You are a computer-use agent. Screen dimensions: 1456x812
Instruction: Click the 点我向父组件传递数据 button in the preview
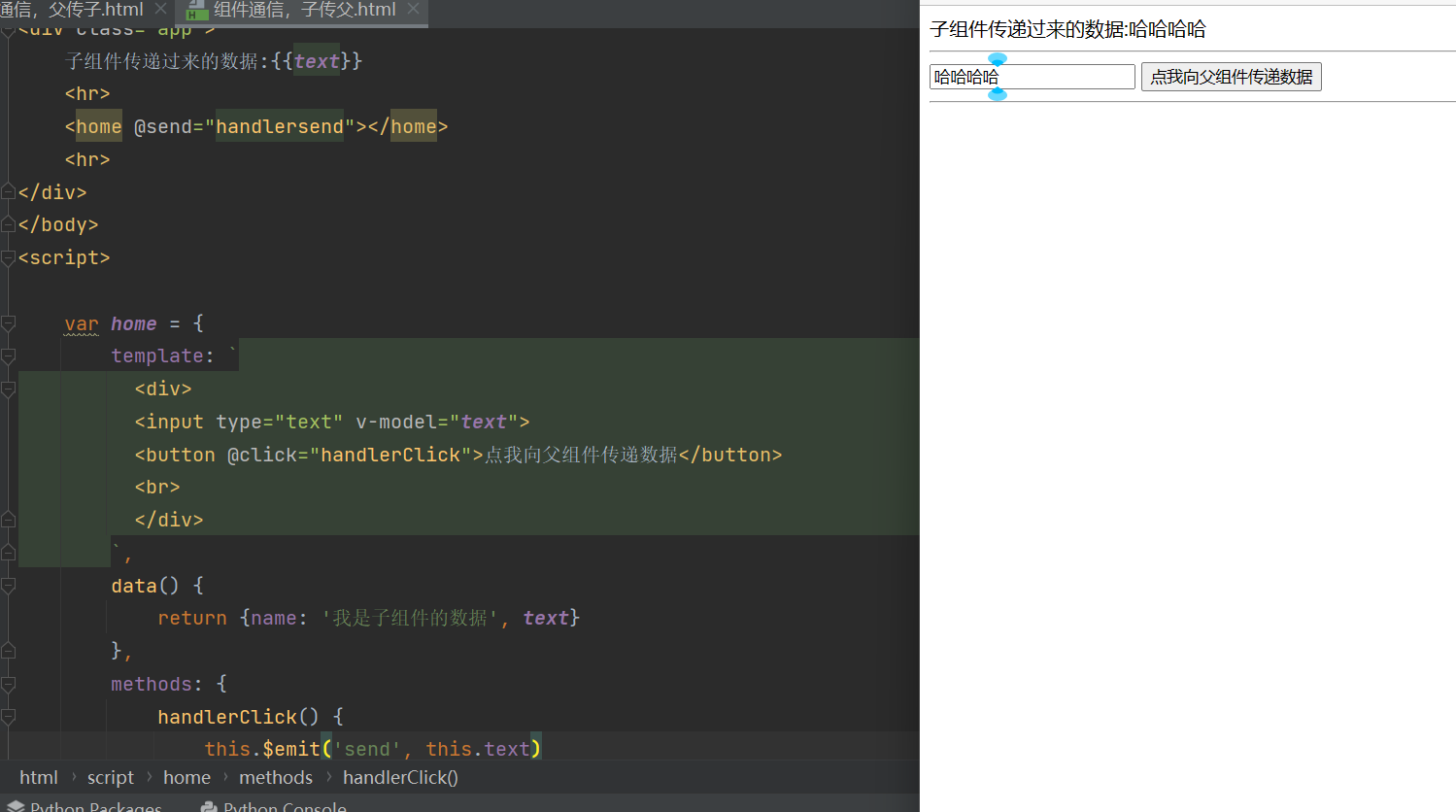pyautogui.click(x=1232, y=77)
